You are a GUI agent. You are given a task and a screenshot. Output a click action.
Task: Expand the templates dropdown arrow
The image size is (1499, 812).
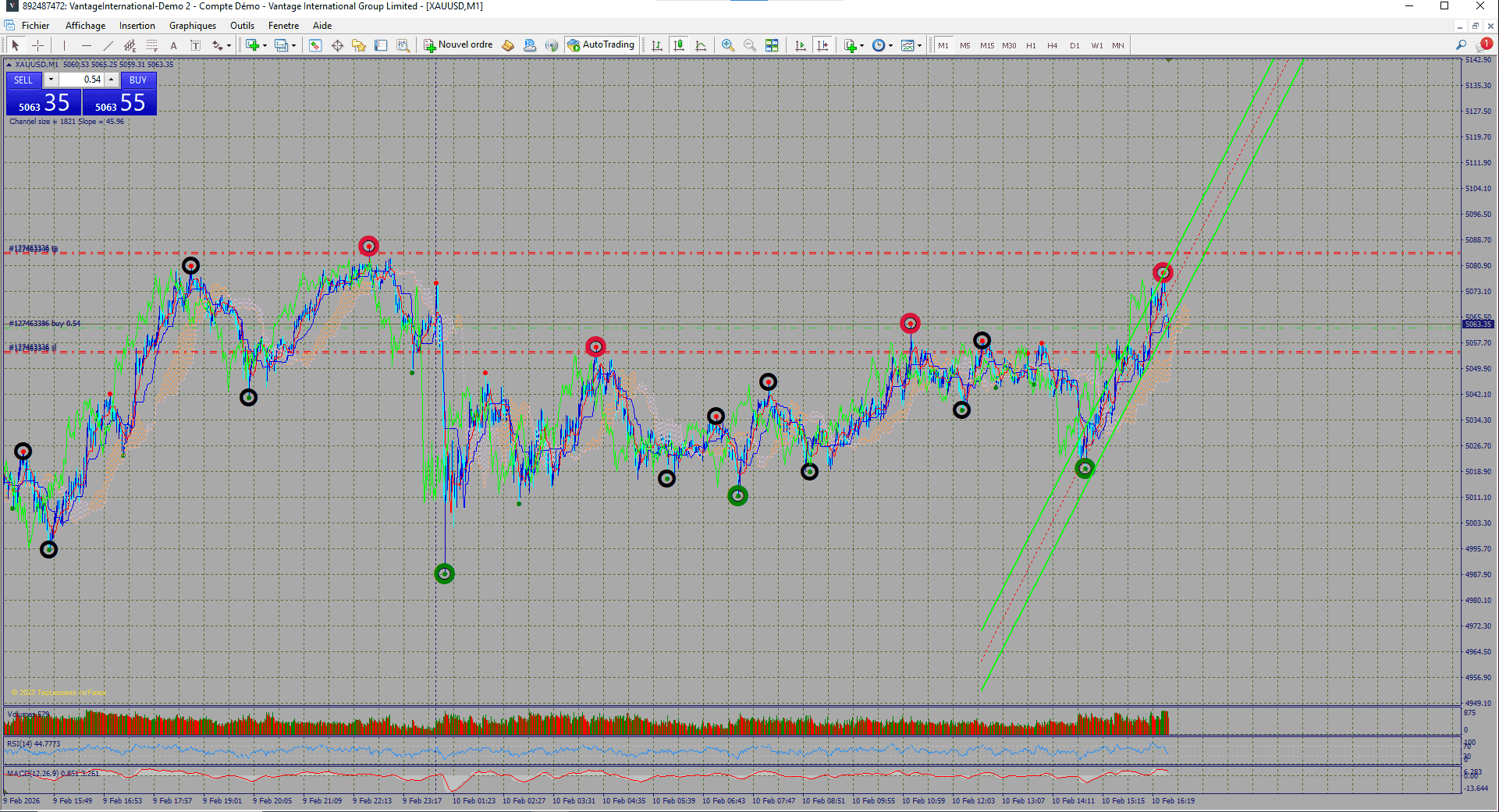click(x=919, y=45)
